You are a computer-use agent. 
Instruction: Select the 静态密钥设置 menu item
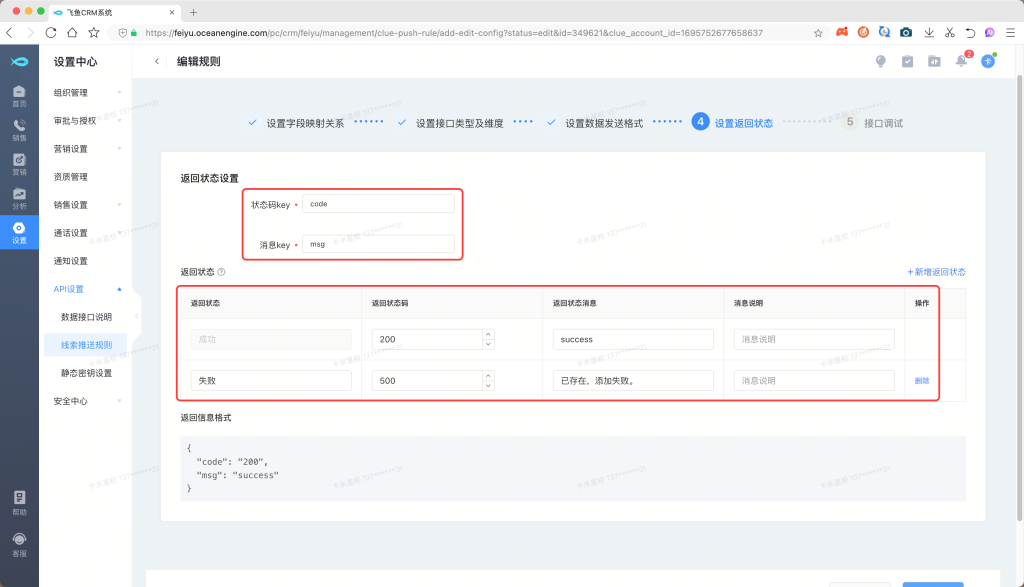(x=86, y=373)
